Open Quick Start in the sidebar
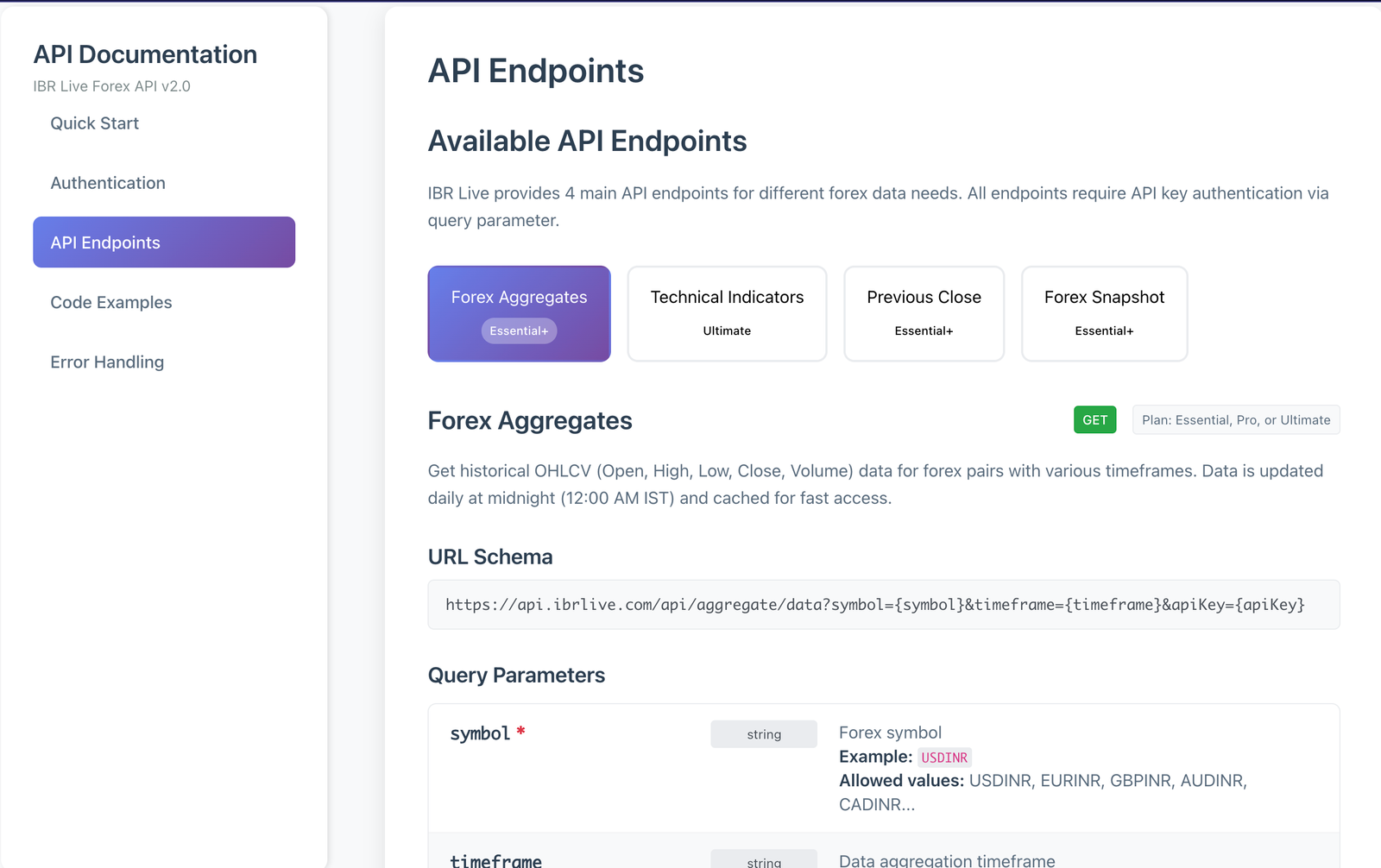1381x868 pixels. pyautogui.click(x=95, y=123)
